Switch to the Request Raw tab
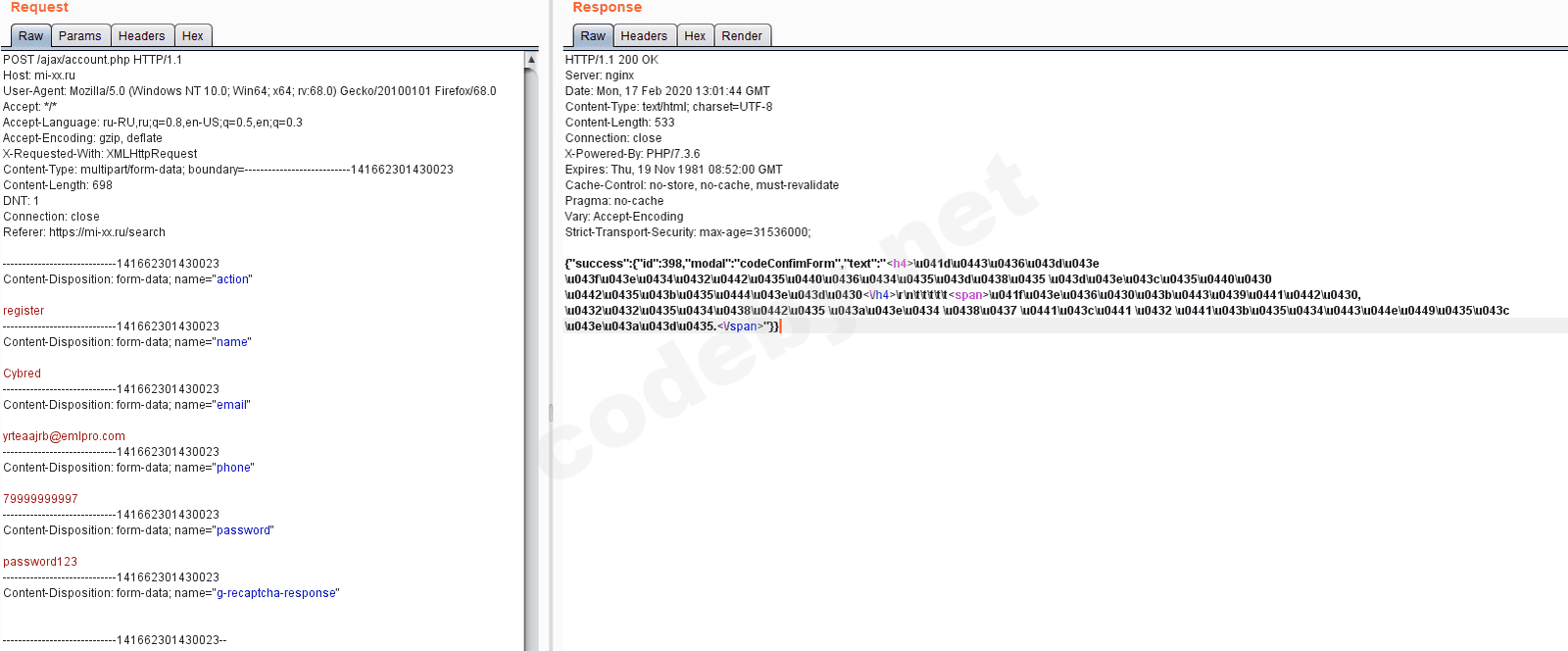1568x651 pixels. tap(30, 36)
